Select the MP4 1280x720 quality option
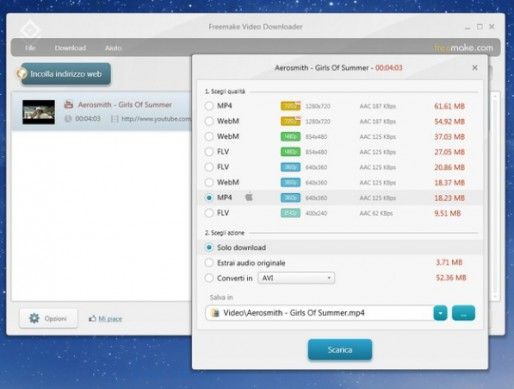Image resolution: width=514 pixels, height=389 pixels. click(x=209, y=106)
